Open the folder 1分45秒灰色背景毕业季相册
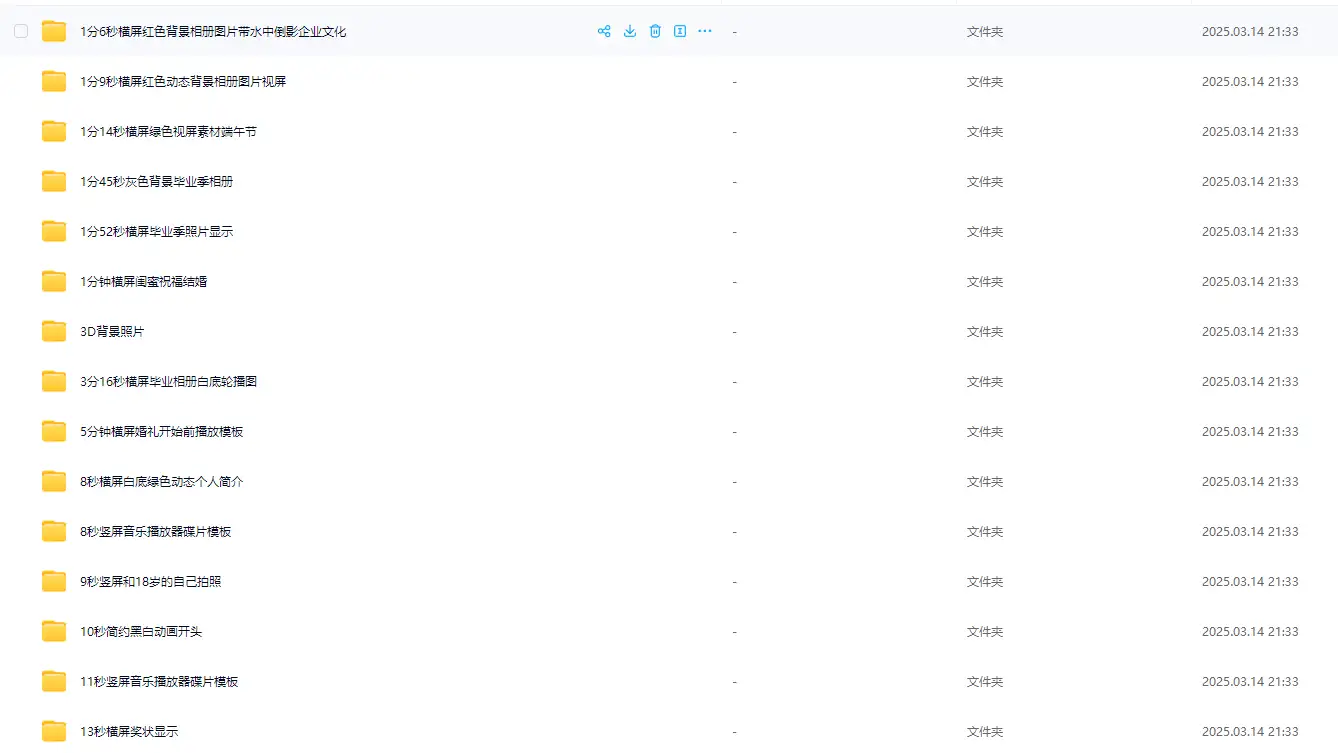1338x753 pixels. tap(157, 182)
